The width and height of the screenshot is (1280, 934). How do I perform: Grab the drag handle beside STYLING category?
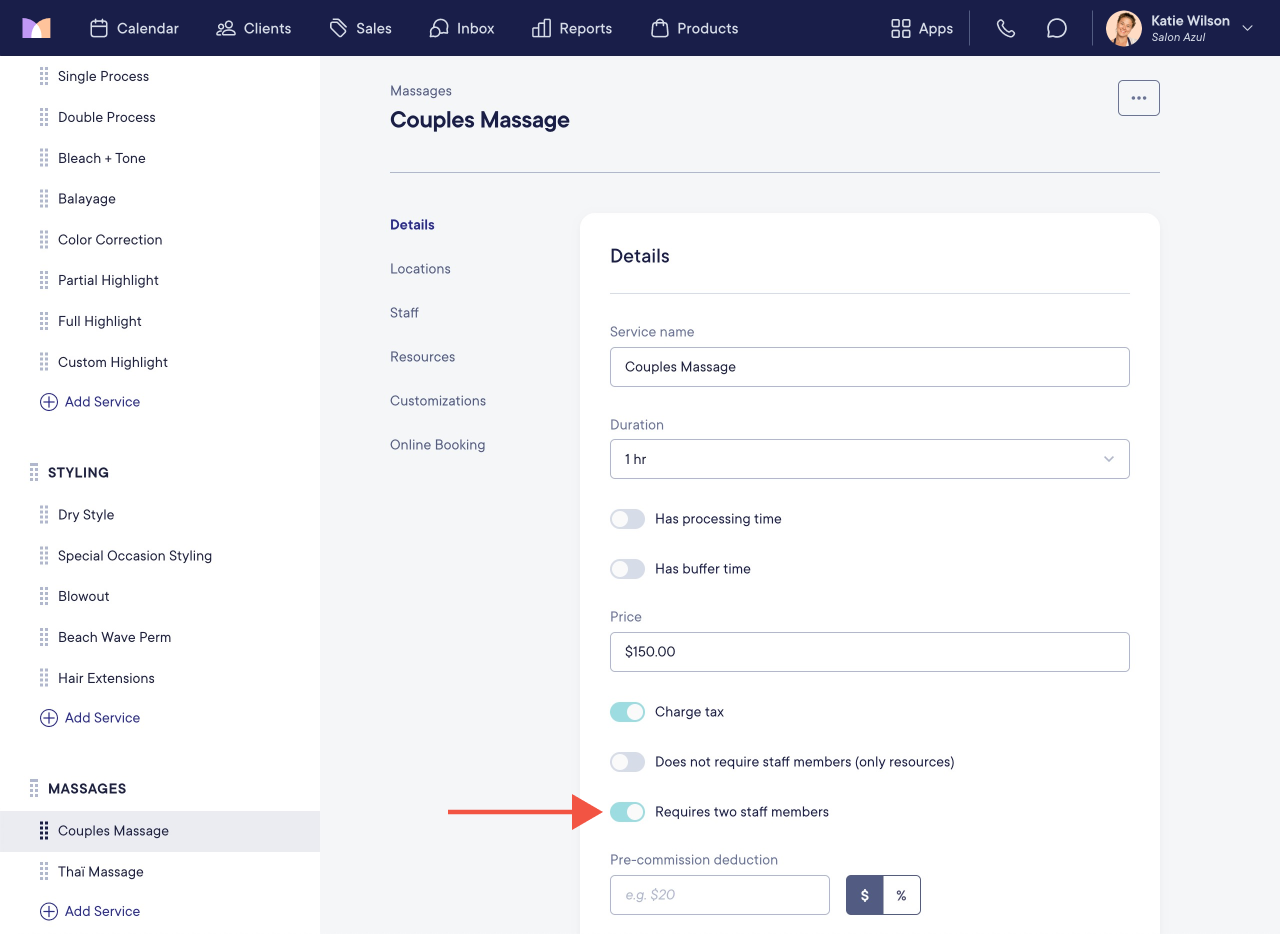point(34,472)
